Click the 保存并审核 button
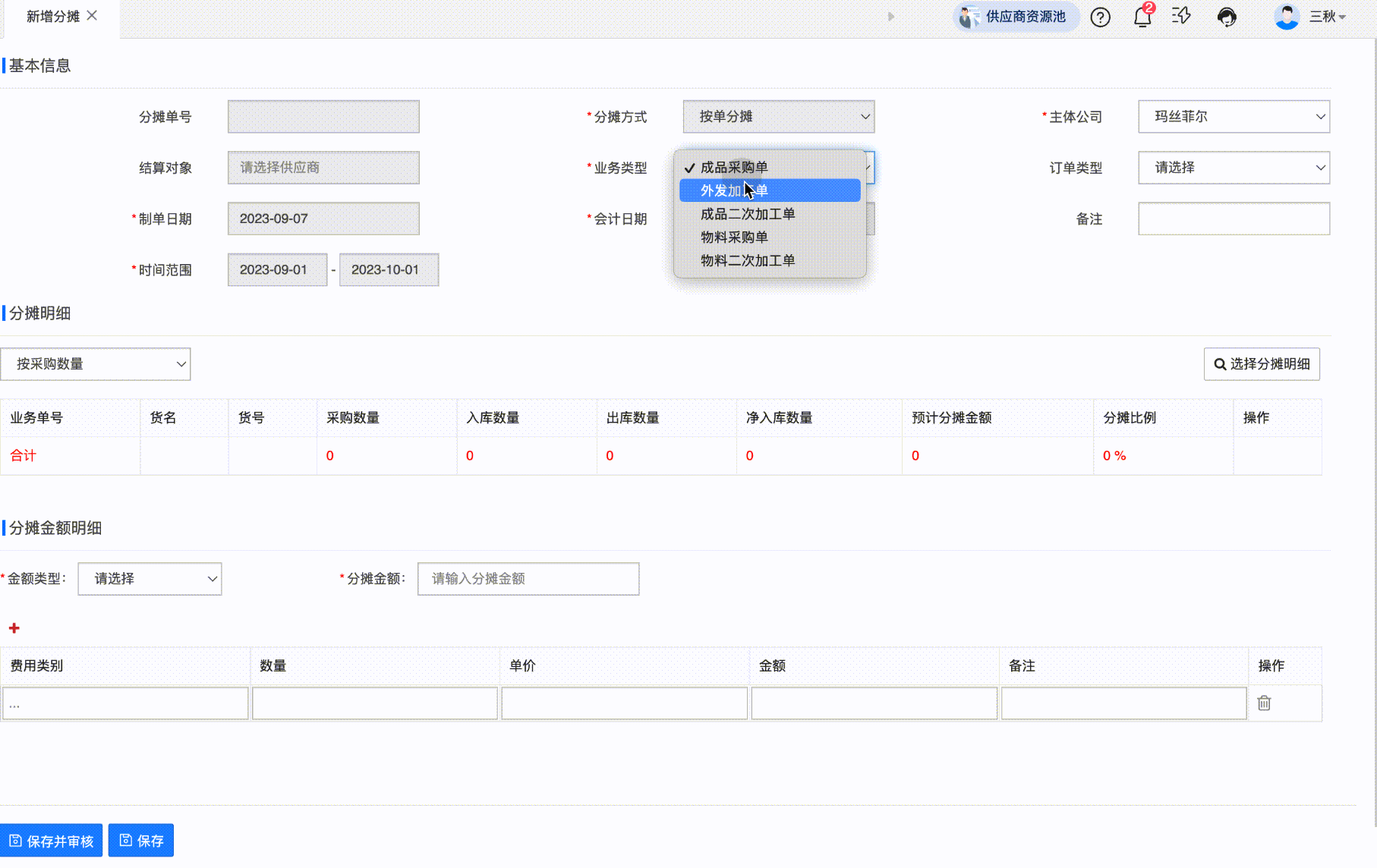This screenshot has width=1377, height=868. click(x=52, y=841)
